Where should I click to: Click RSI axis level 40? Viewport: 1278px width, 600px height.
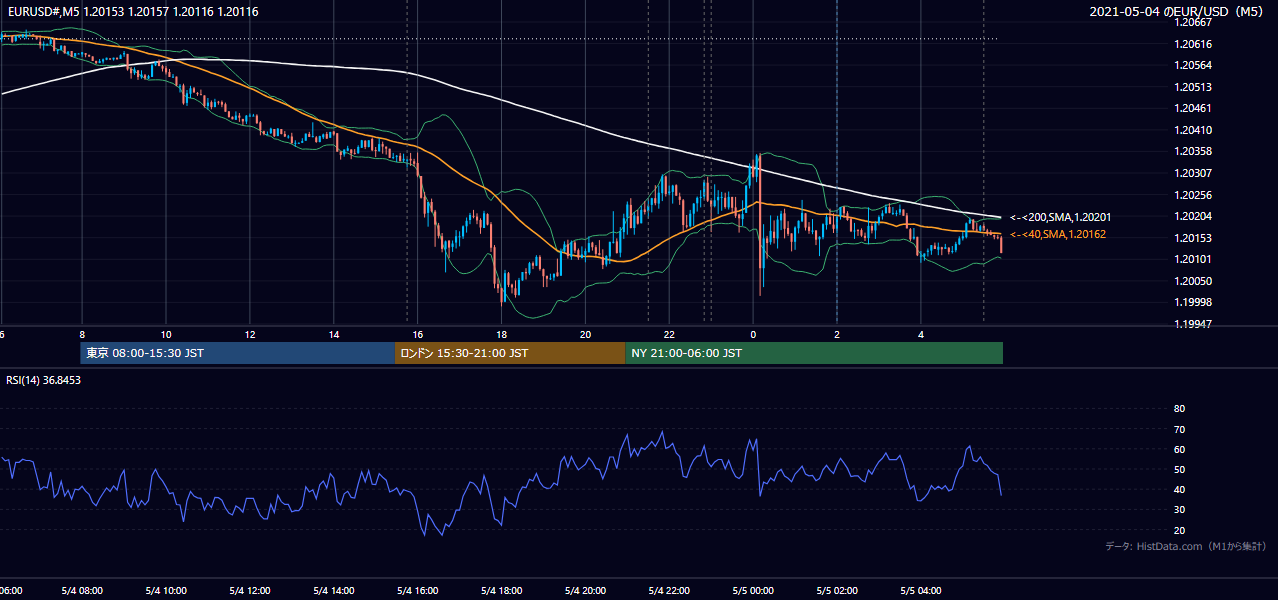pos(1179,489)
